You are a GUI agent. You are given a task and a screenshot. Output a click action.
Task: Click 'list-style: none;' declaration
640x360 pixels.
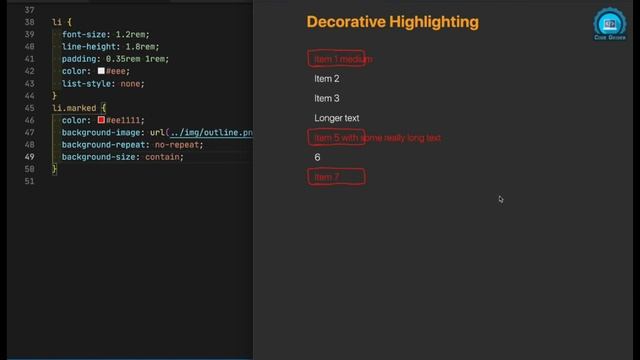(103, 84)
